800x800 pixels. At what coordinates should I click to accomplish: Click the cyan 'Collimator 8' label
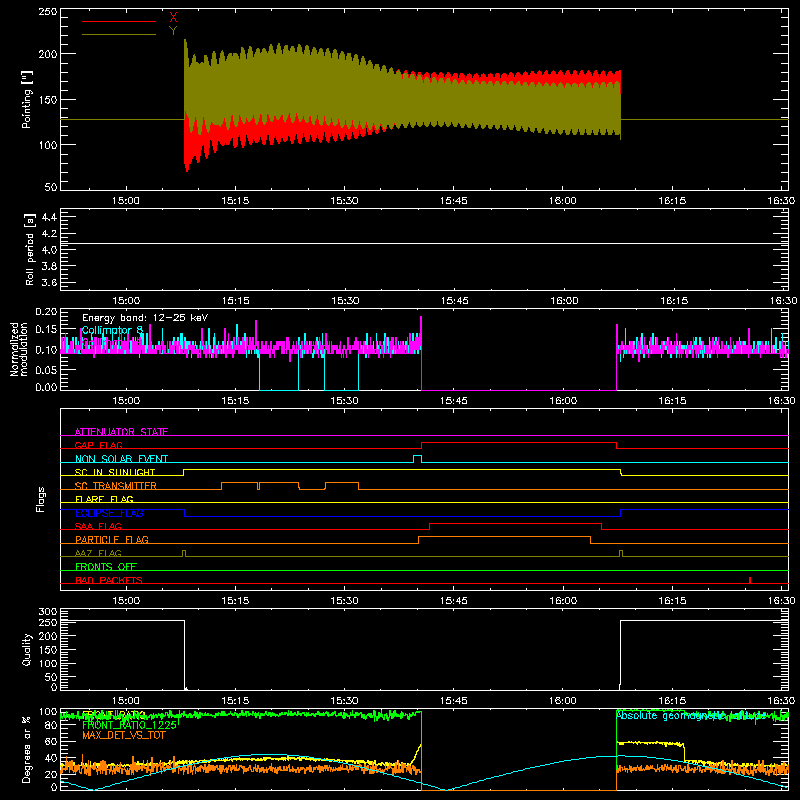[x=112, y=330]
